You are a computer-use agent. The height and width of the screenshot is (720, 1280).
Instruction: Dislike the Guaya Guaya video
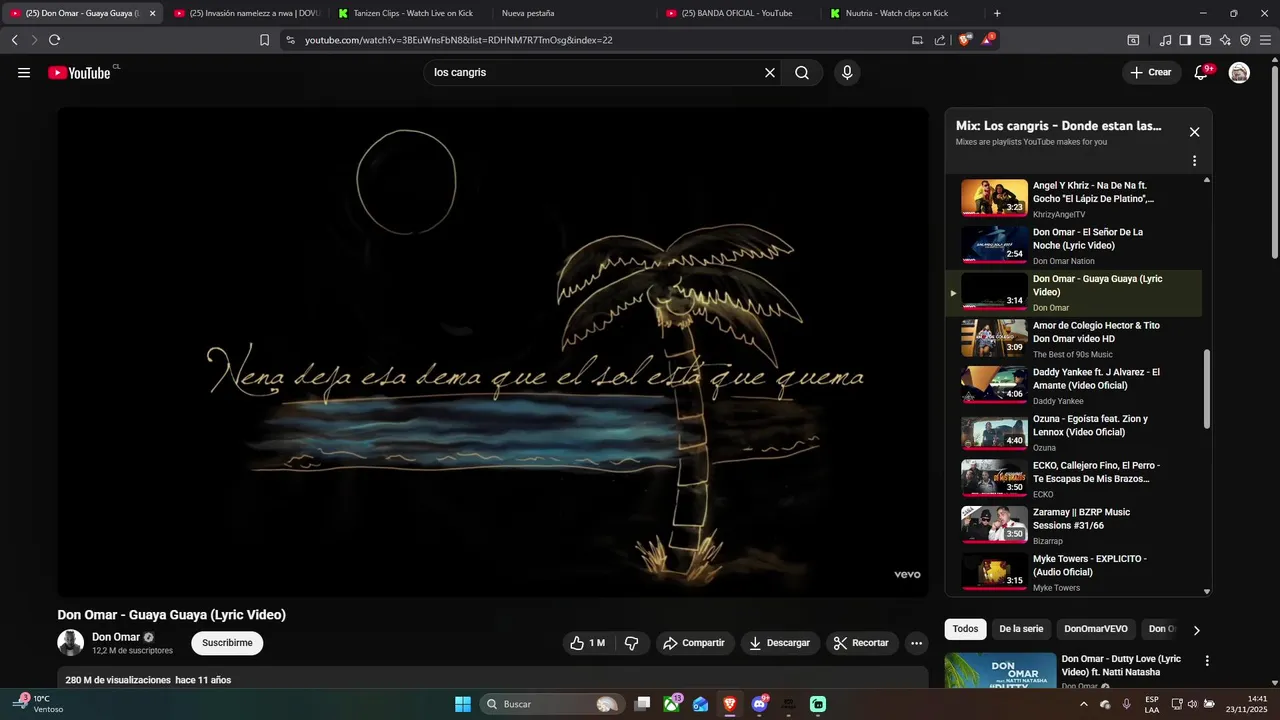[632, 643]
